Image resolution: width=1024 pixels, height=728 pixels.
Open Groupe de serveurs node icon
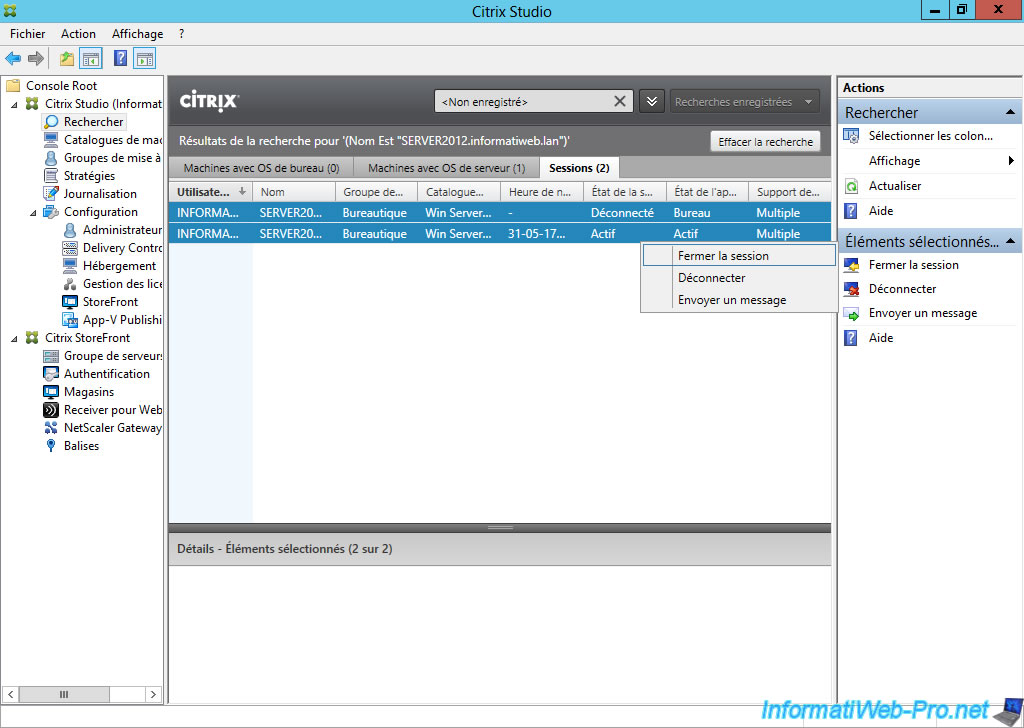51,356
